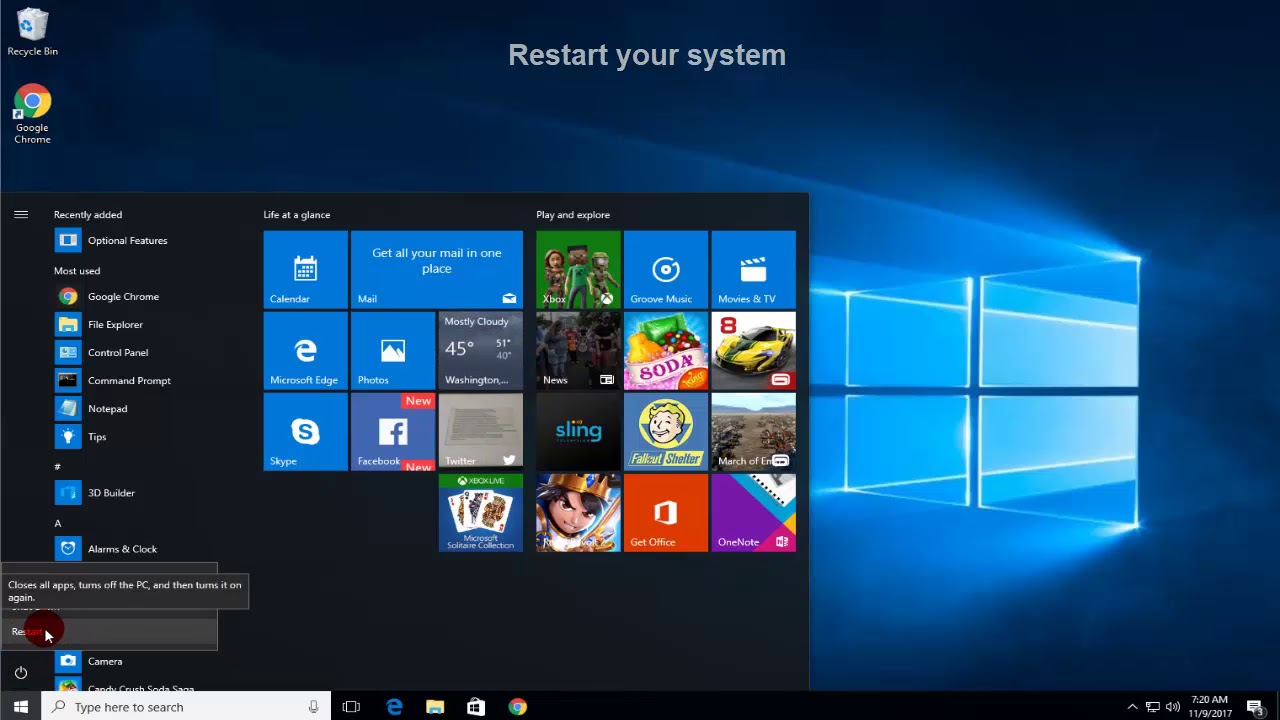Launch Microsoft Solitaire Collection tile
1280x720 pixels.
point(480,513)
